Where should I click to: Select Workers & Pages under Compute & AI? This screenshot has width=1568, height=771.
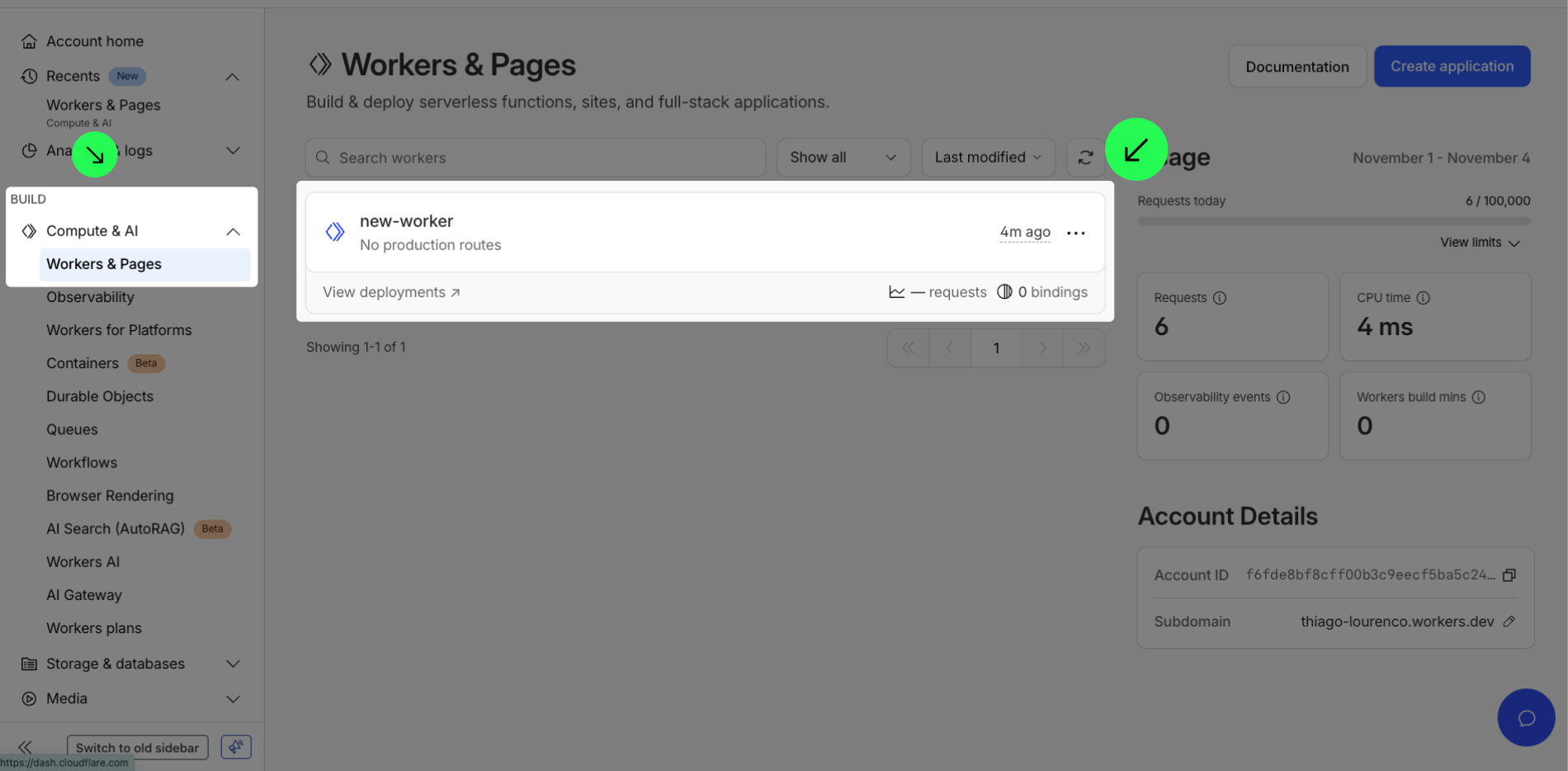coord(144,264)
